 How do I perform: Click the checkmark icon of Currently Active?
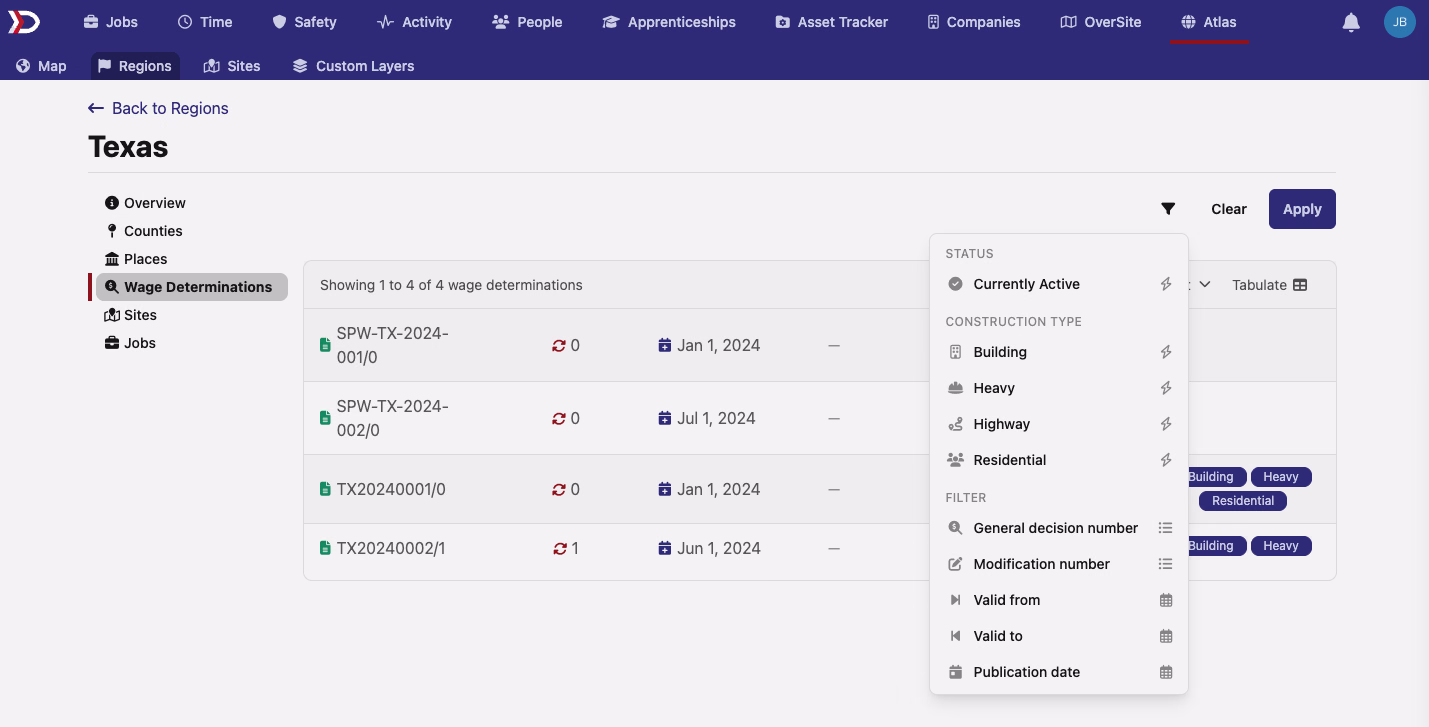[955, 284]
